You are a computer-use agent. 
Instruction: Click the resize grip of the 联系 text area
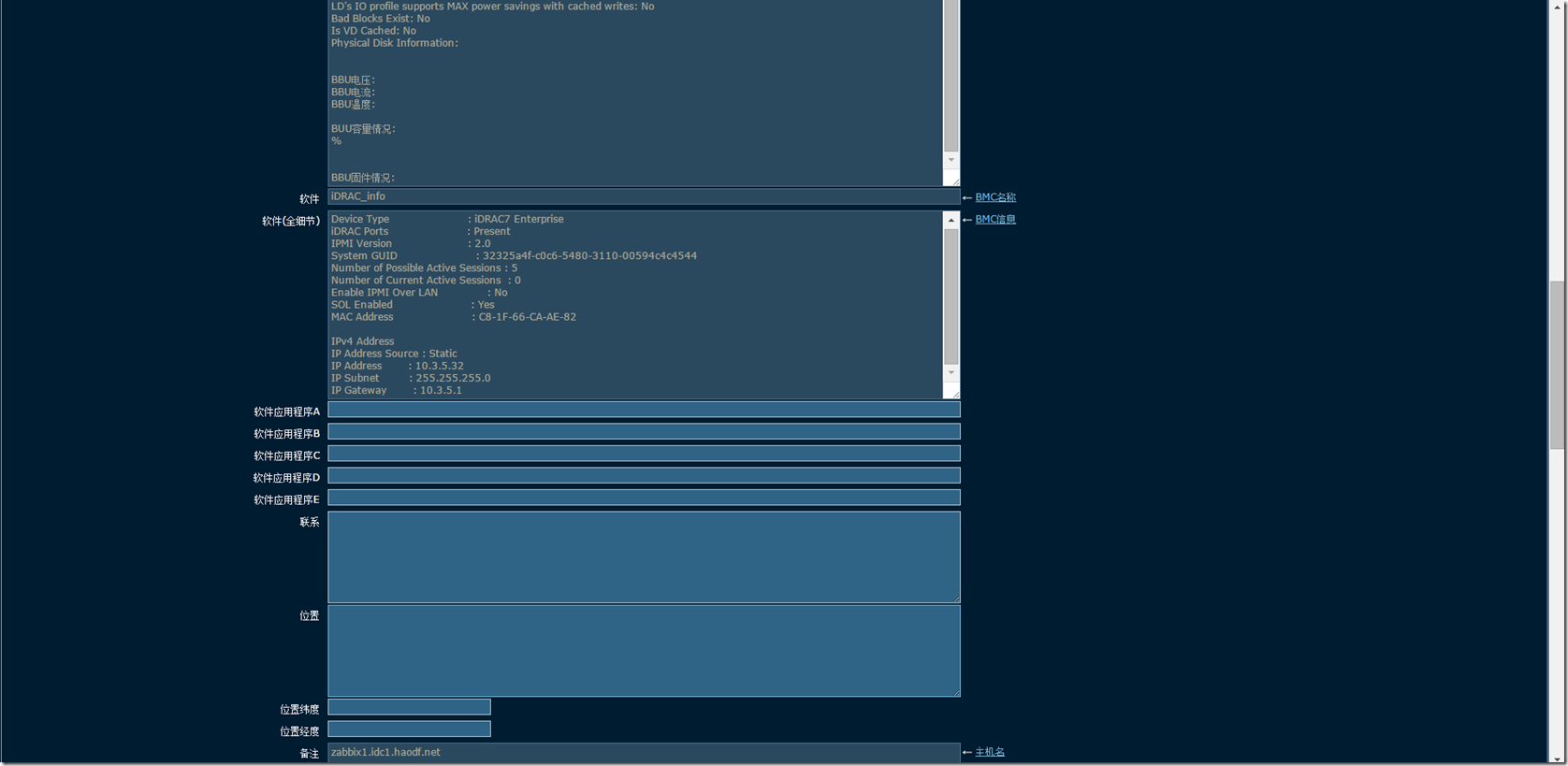tap(955, 598)
